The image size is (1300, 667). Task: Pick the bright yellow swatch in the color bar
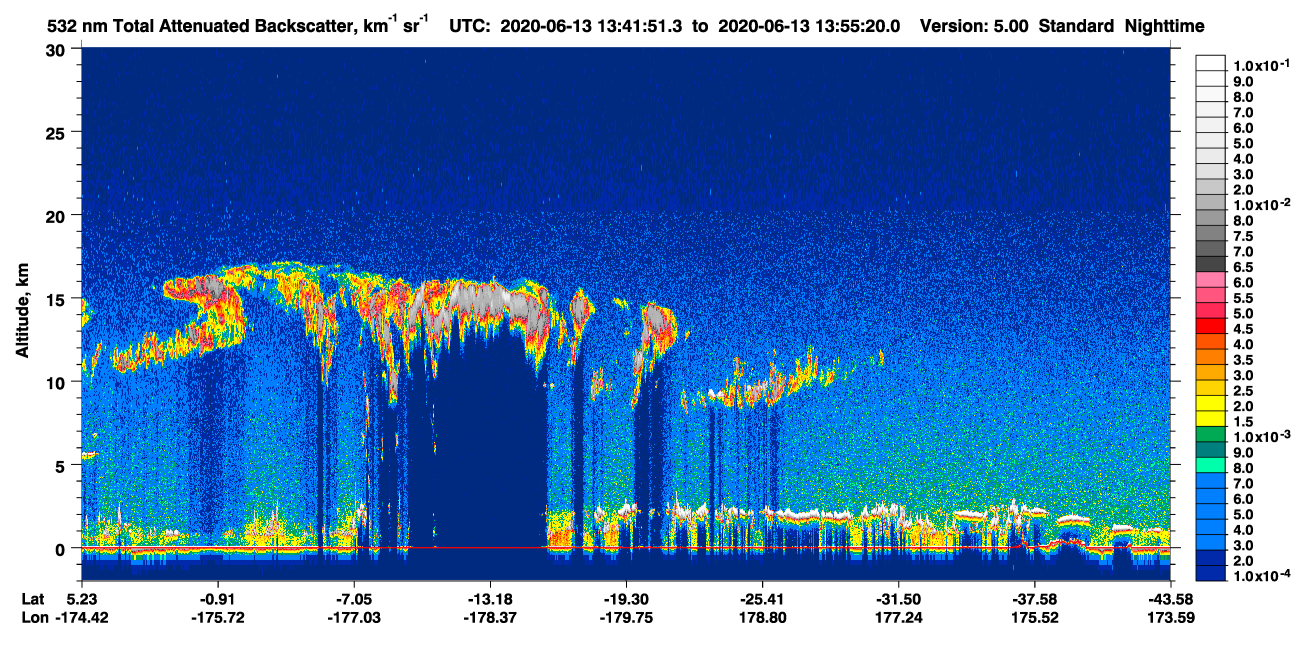pyautogui.click(x=1210, y=405)
